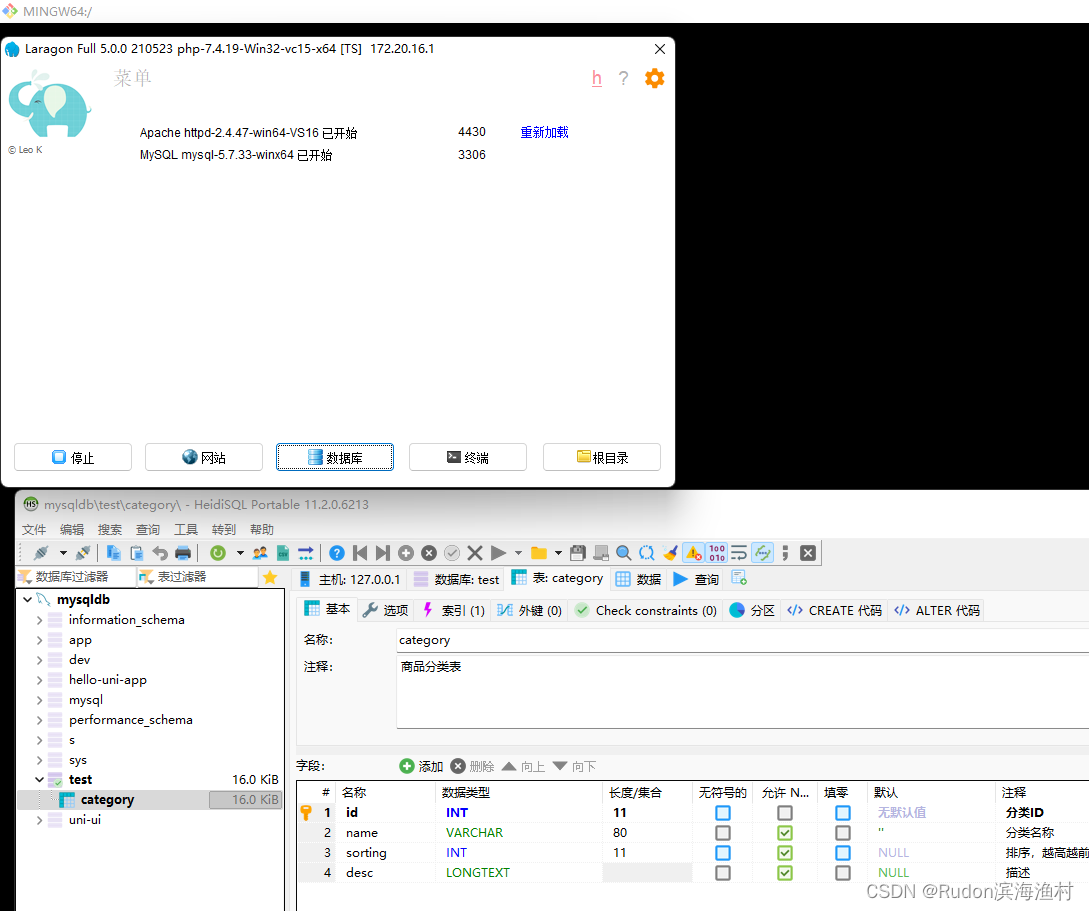
Task: Click the copy toolbar icon
Action: click(113, 553)
